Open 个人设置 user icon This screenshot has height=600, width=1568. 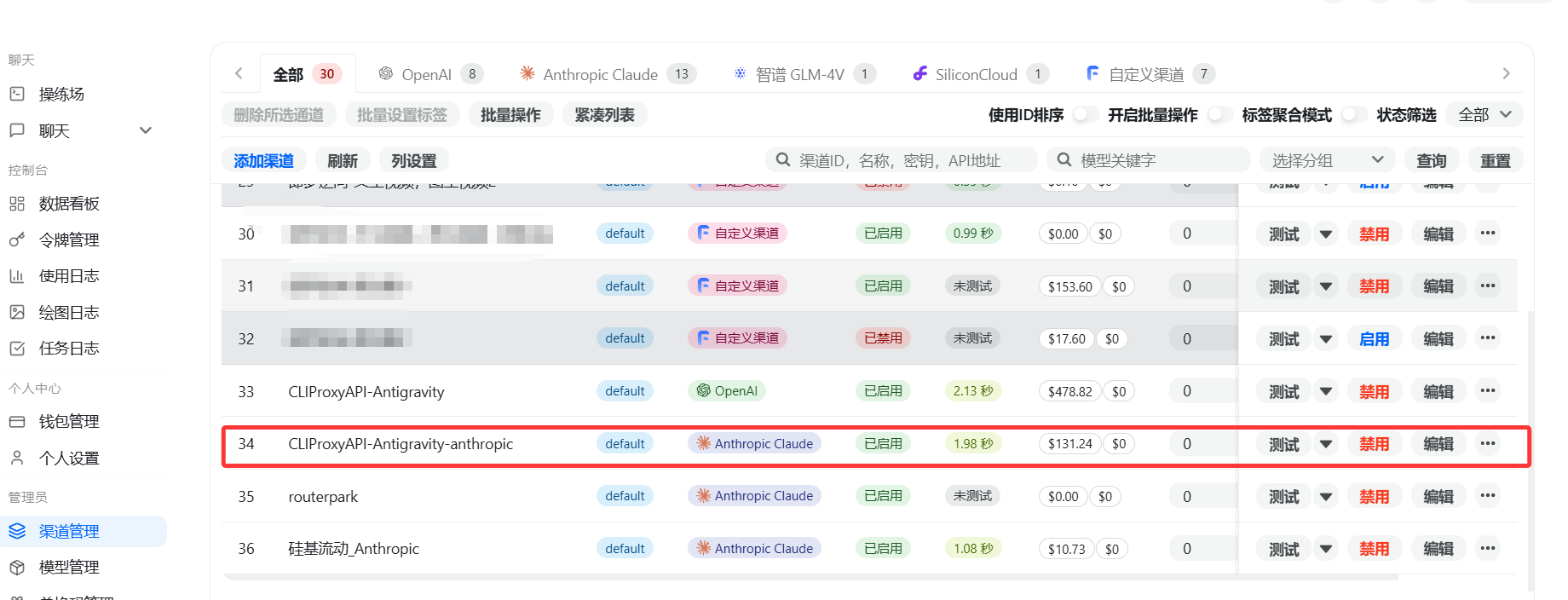coord(17,459)
